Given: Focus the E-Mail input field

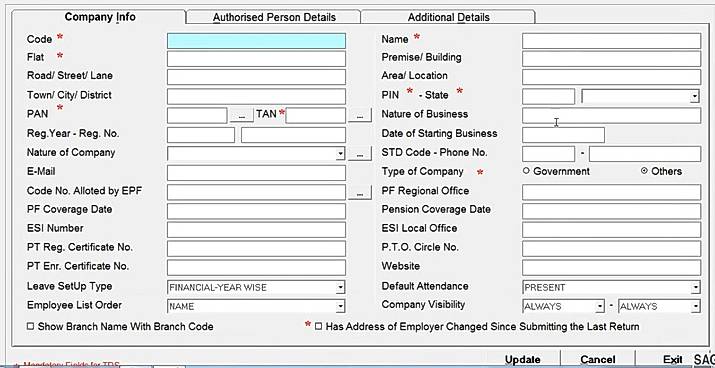Looking at the screenshot, I should (x=256, y=173).
